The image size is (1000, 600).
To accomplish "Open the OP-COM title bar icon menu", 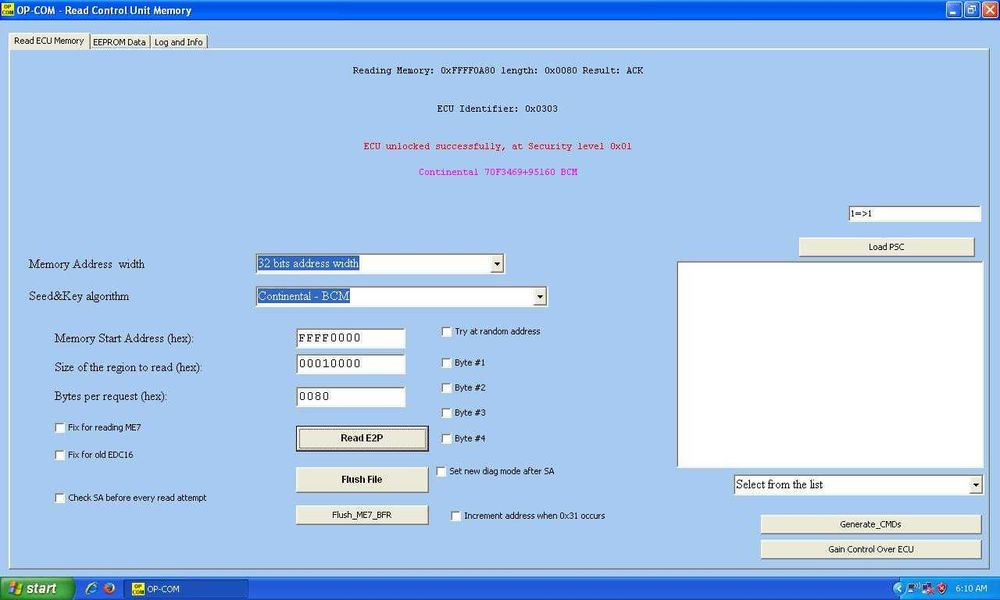I will point(8,10).
